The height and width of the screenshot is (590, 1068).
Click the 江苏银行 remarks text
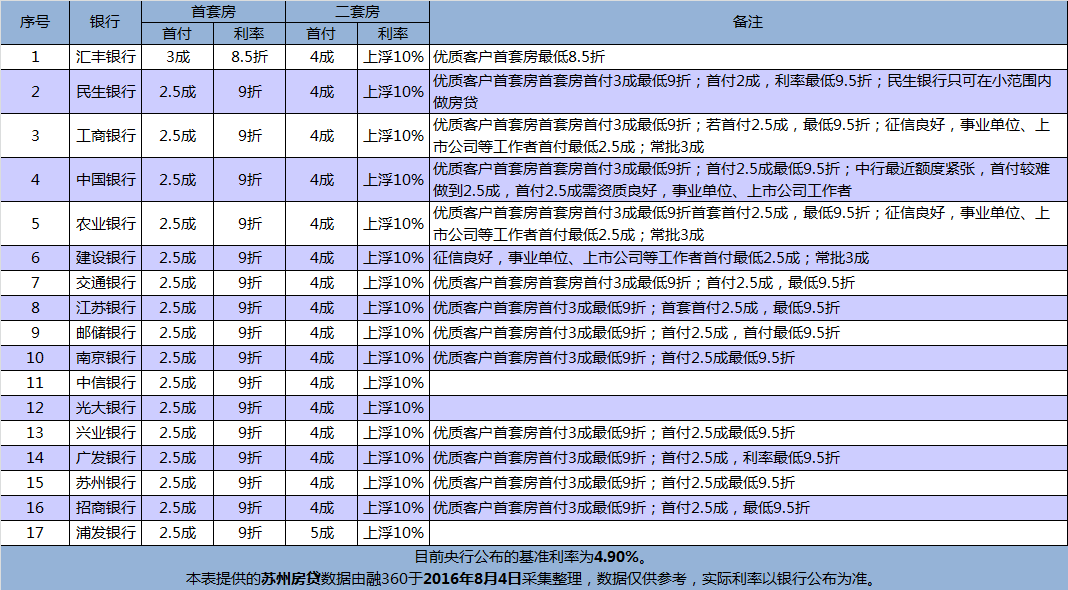[x=636, y=308]
